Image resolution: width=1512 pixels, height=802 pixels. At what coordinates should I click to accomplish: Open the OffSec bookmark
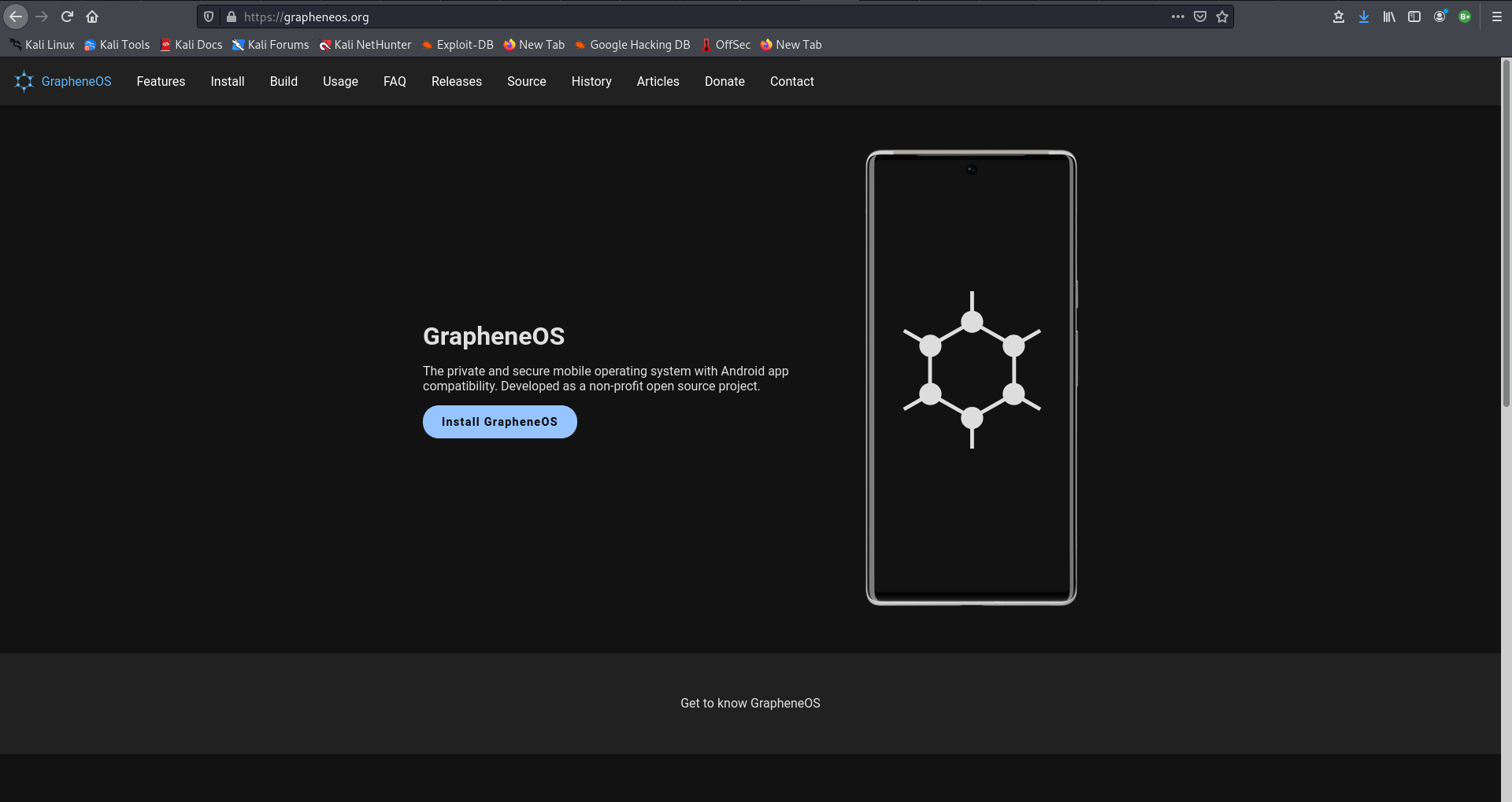point(725,45)
